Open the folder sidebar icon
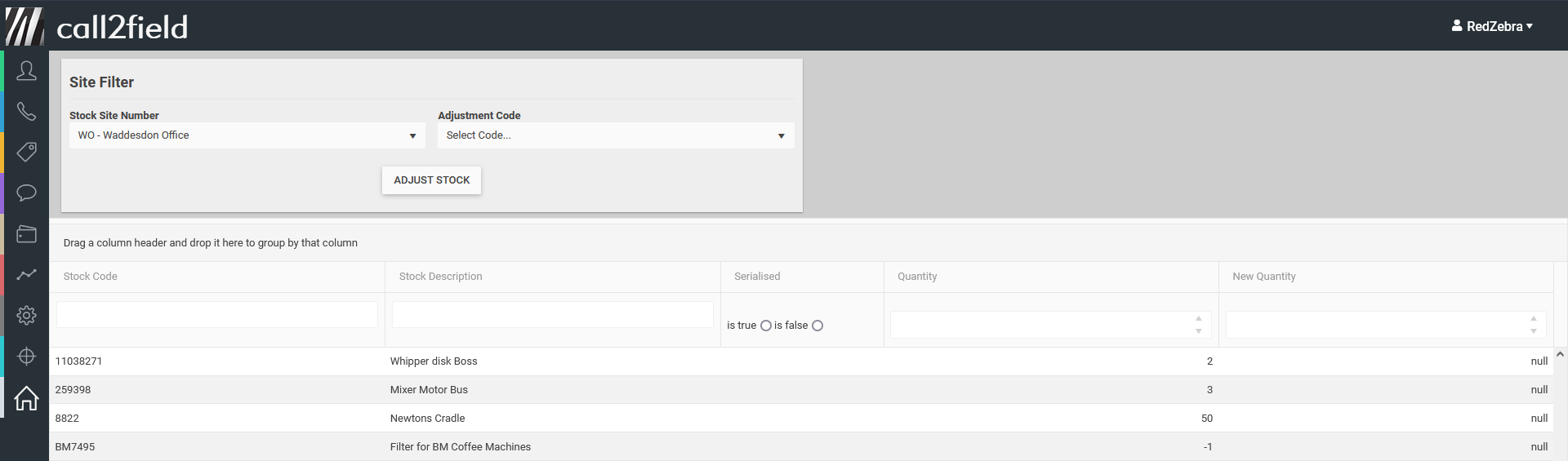Image resolution: width=1568 pixels, height=461 pixels. 26,234
